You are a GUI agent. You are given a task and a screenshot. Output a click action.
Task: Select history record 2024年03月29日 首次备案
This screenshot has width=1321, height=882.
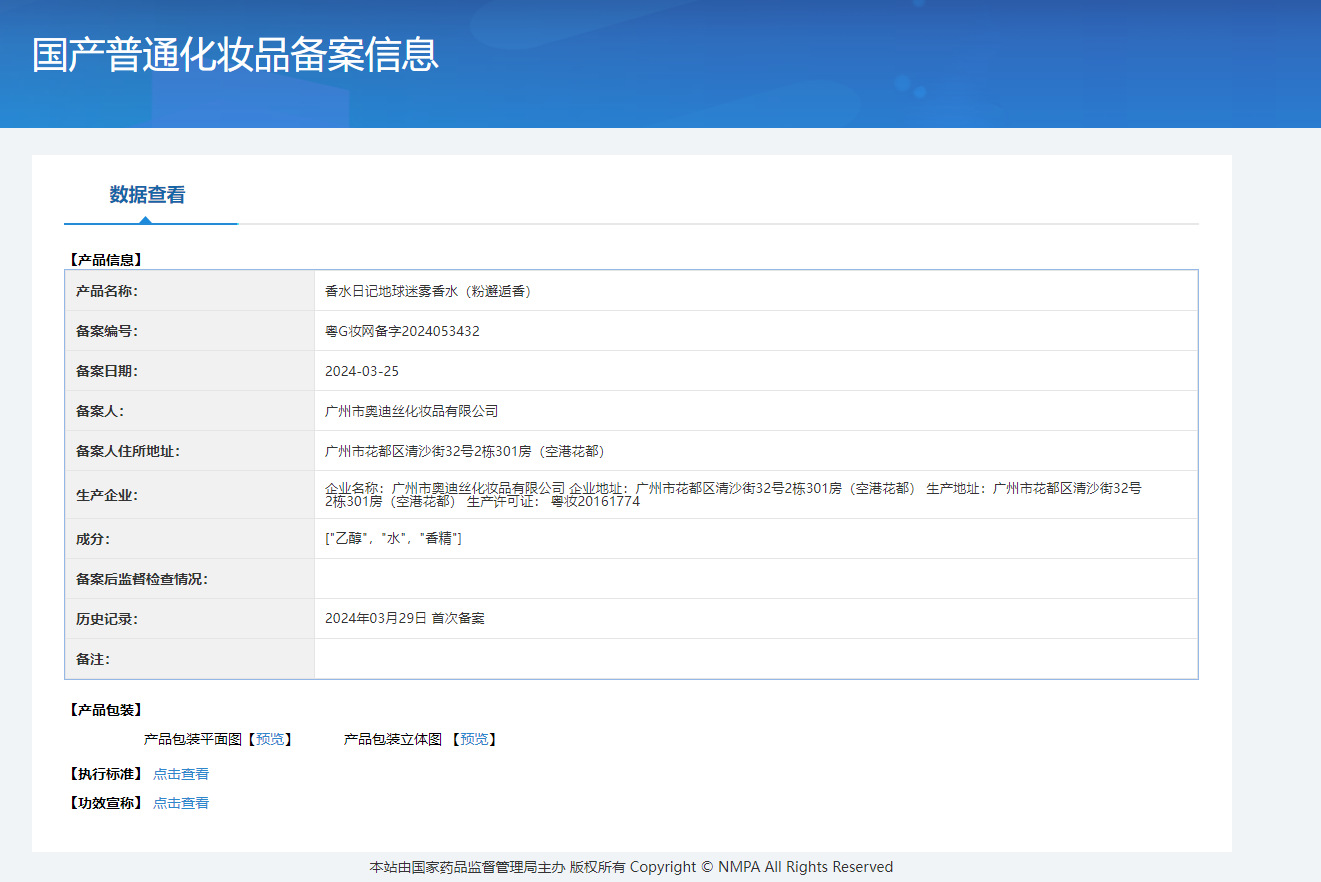coord(405,619)
